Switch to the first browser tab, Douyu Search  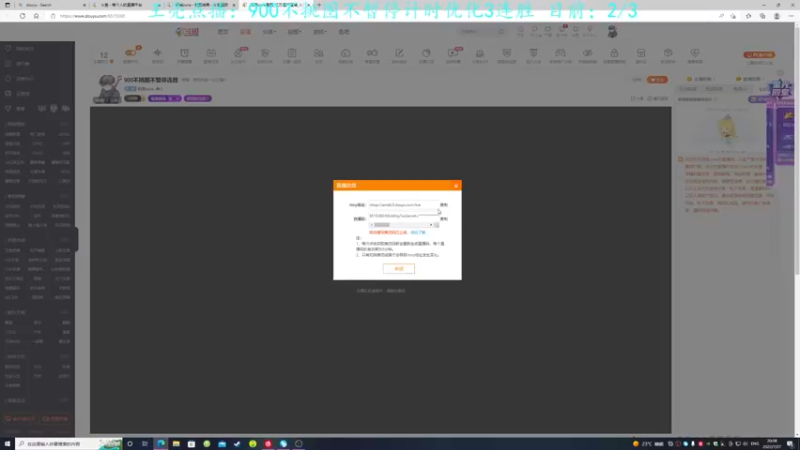pos(51,5)
